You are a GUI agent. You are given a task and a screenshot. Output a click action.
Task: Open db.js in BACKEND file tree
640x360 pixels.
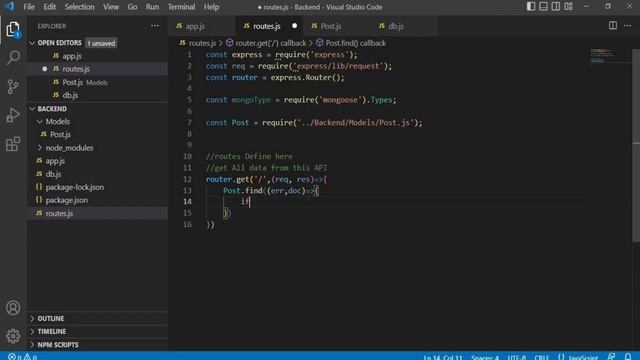tap(98, 174)
